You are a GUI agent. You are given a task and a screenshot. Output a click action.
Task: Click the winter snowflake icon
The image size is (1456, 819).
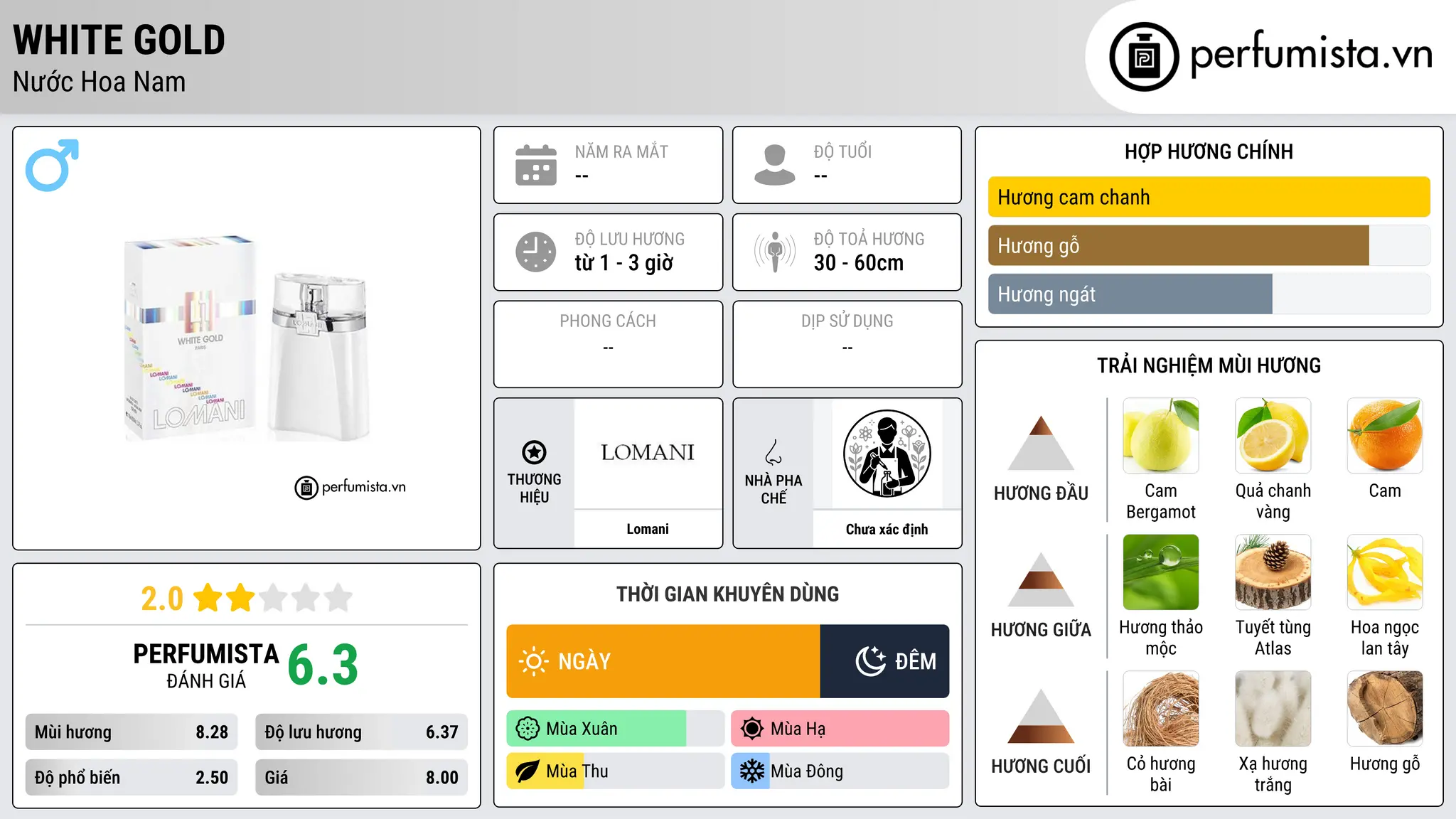[751, 771]
